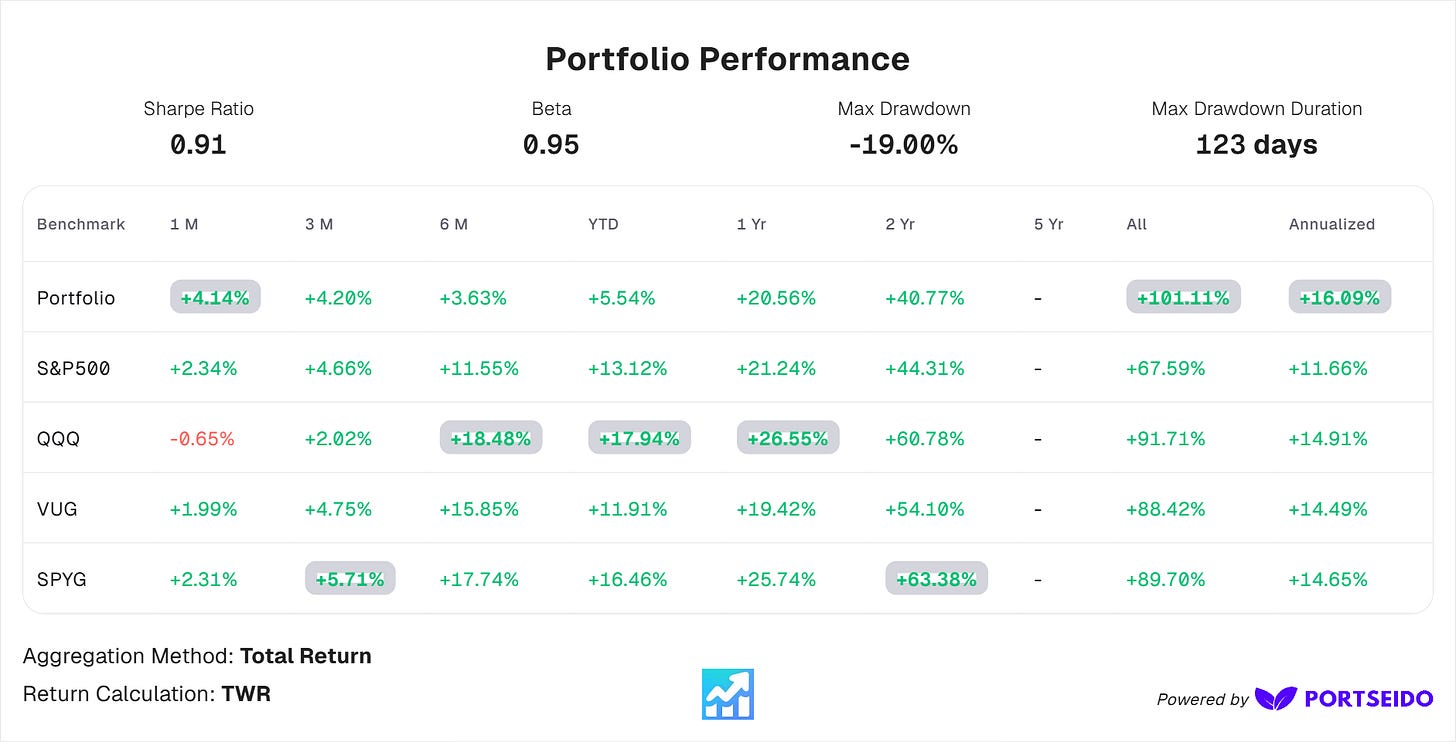
Task: Click the blue chart emoji icon
Action: (x=728, y=694)
